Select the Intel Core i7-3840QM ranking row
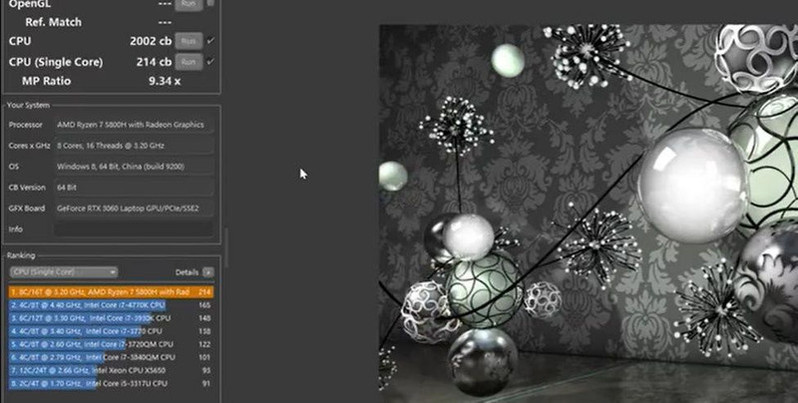798x403 pixels. pos(110,356)
